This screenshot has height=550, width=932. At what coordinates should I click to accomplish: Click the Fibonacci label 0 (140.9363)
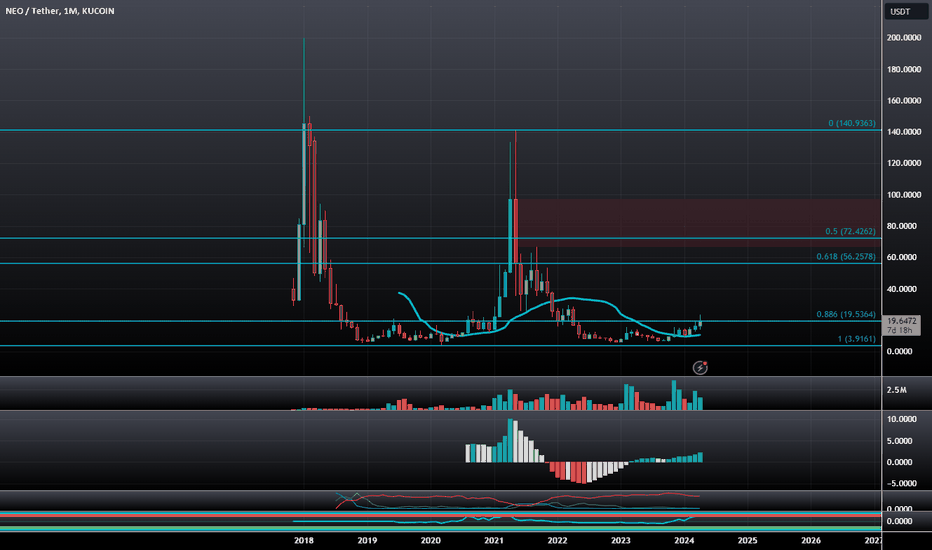[852, 123]
